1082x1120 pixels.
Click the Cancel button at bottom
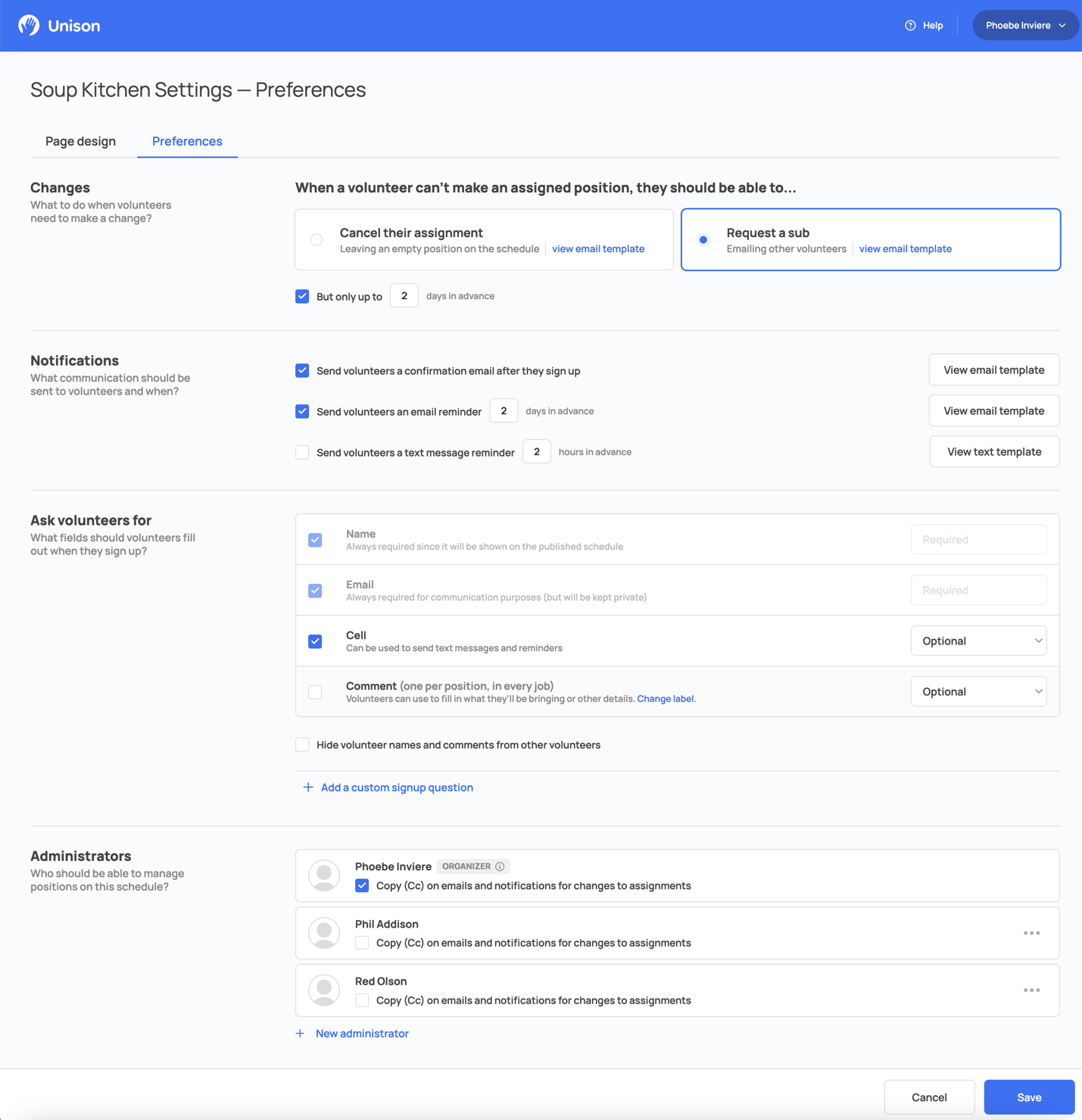pyautogui.click(x=929, y=1097)
